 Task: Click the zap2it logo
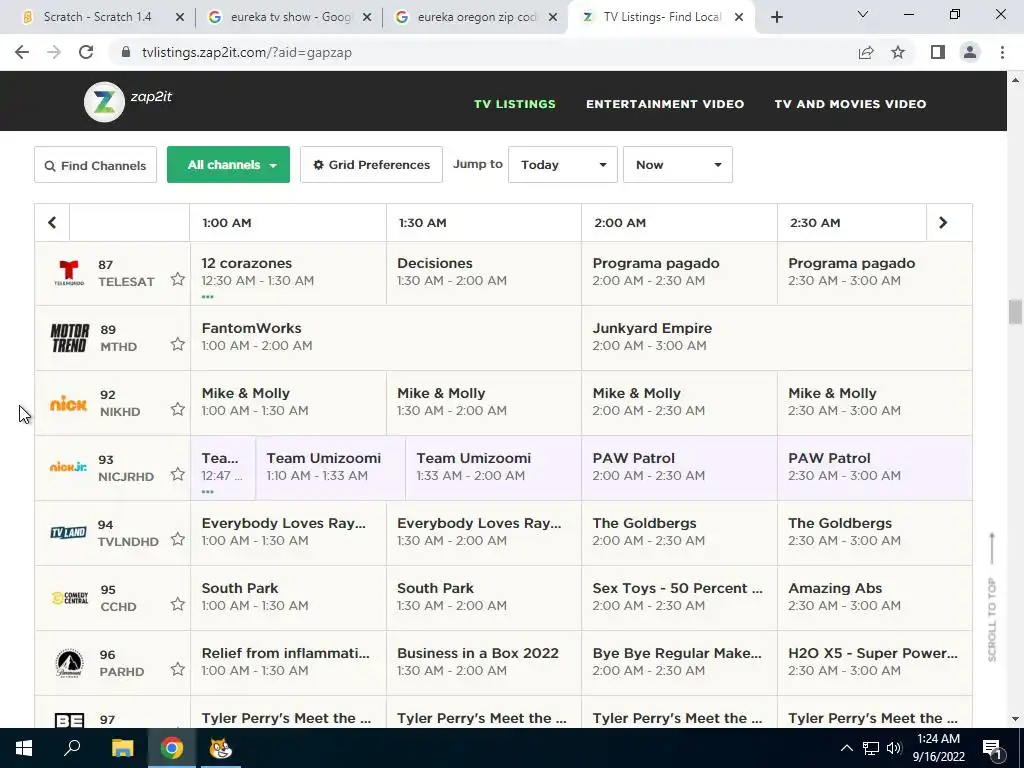point(128,101)
